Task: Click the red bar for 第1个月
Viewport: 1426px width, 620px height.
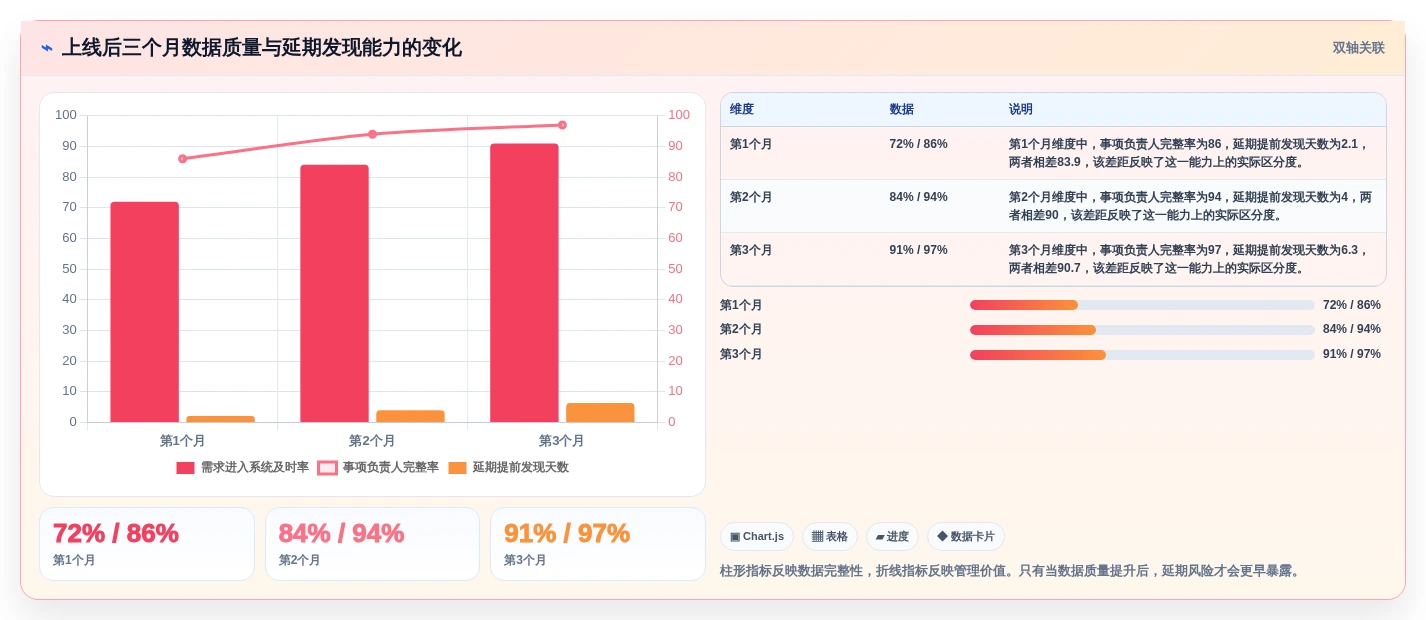Action: click(x=144, y=312)
